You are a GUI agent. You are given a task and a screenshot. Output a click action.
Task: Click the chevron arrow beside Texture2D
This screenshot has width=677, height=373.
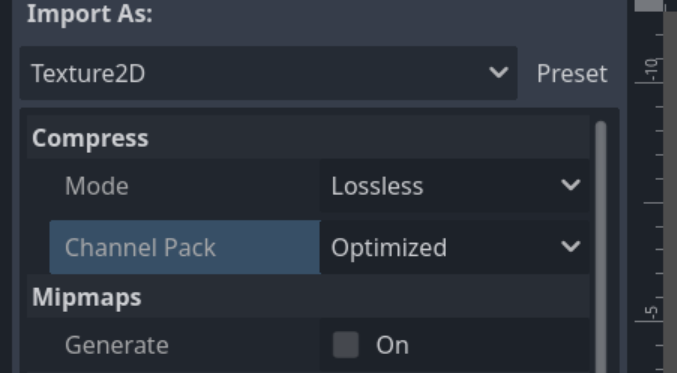point(498,72)
